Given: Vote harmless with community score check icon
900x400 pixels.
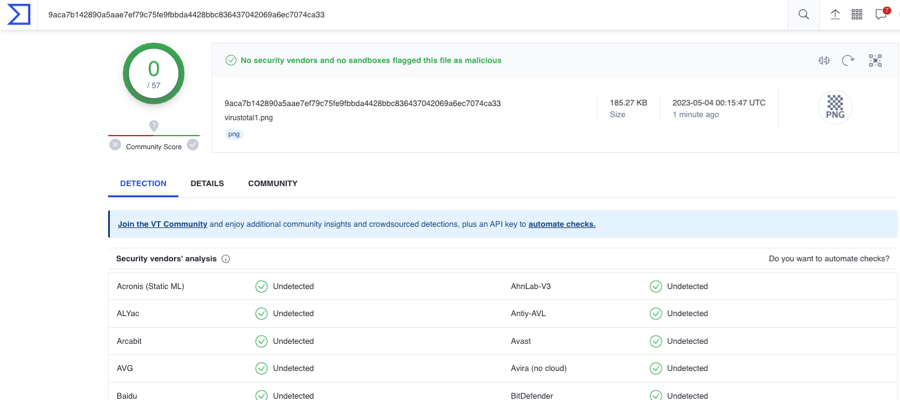Looking at the screenshot, I should (x=193, y=145).
